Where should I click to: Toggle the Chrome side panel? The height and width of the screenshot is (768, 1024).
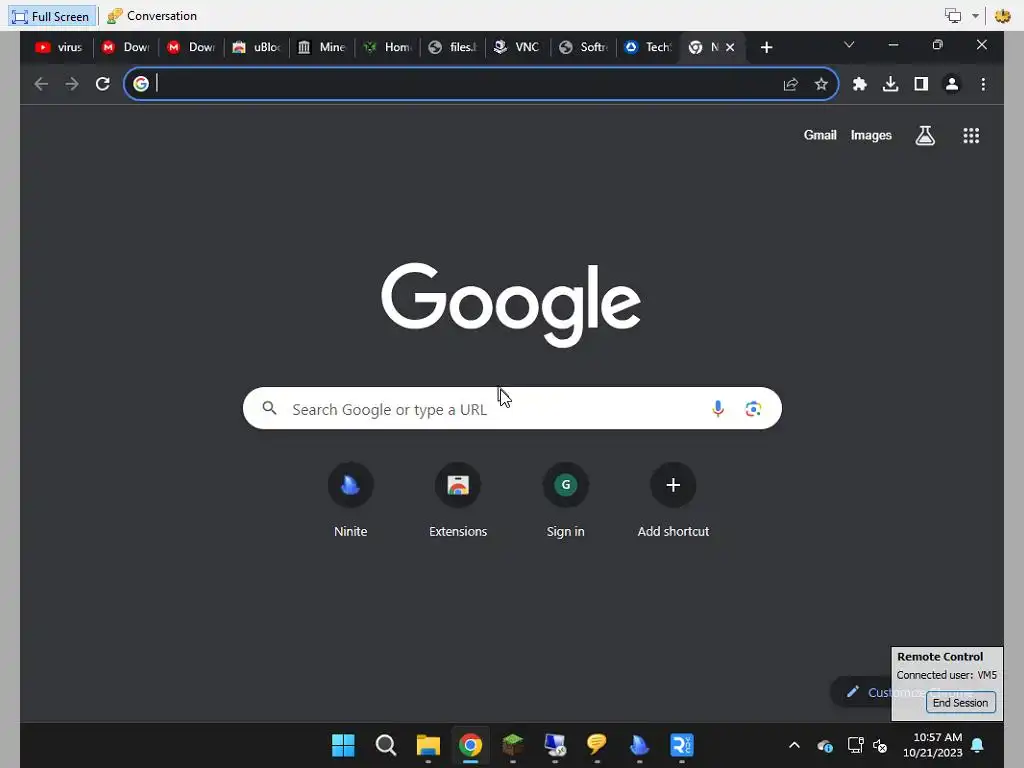point(921,84)
